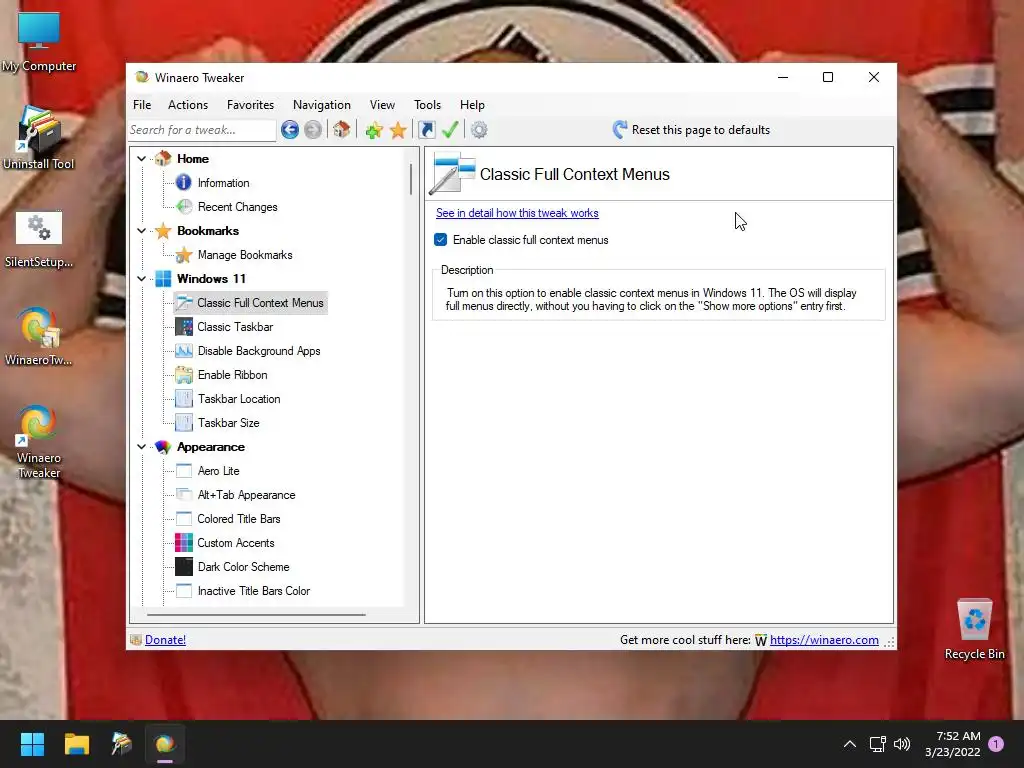Click the Information icon in the tree

(x=184, y=183)
